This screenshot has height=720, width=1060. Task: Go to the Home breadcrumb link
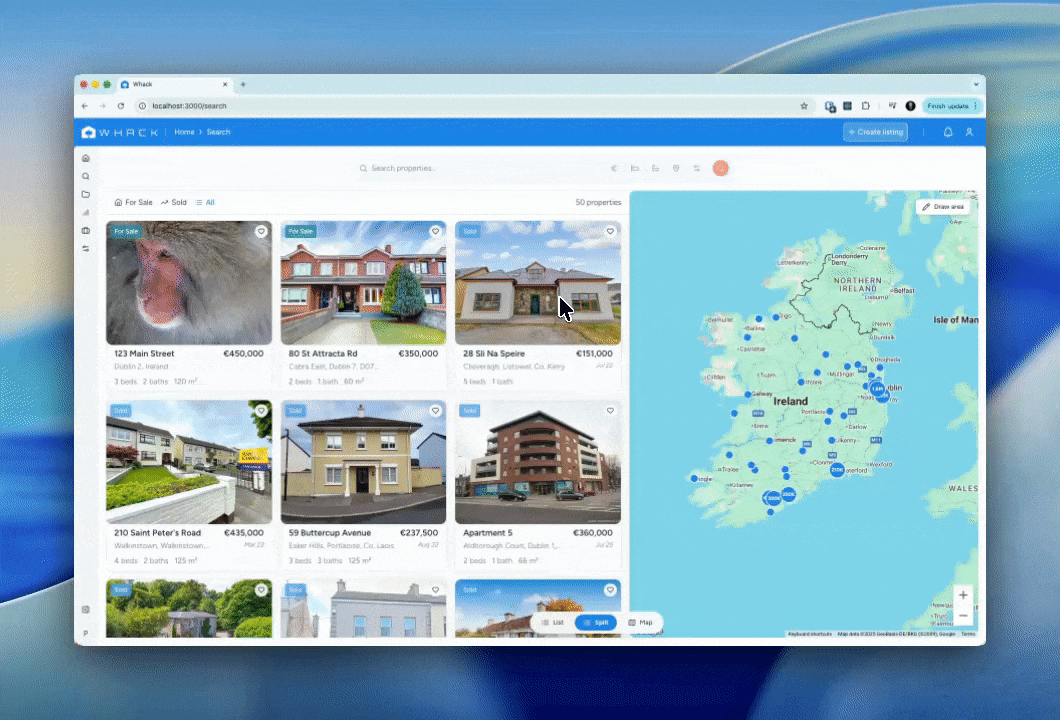click(184, 132)
